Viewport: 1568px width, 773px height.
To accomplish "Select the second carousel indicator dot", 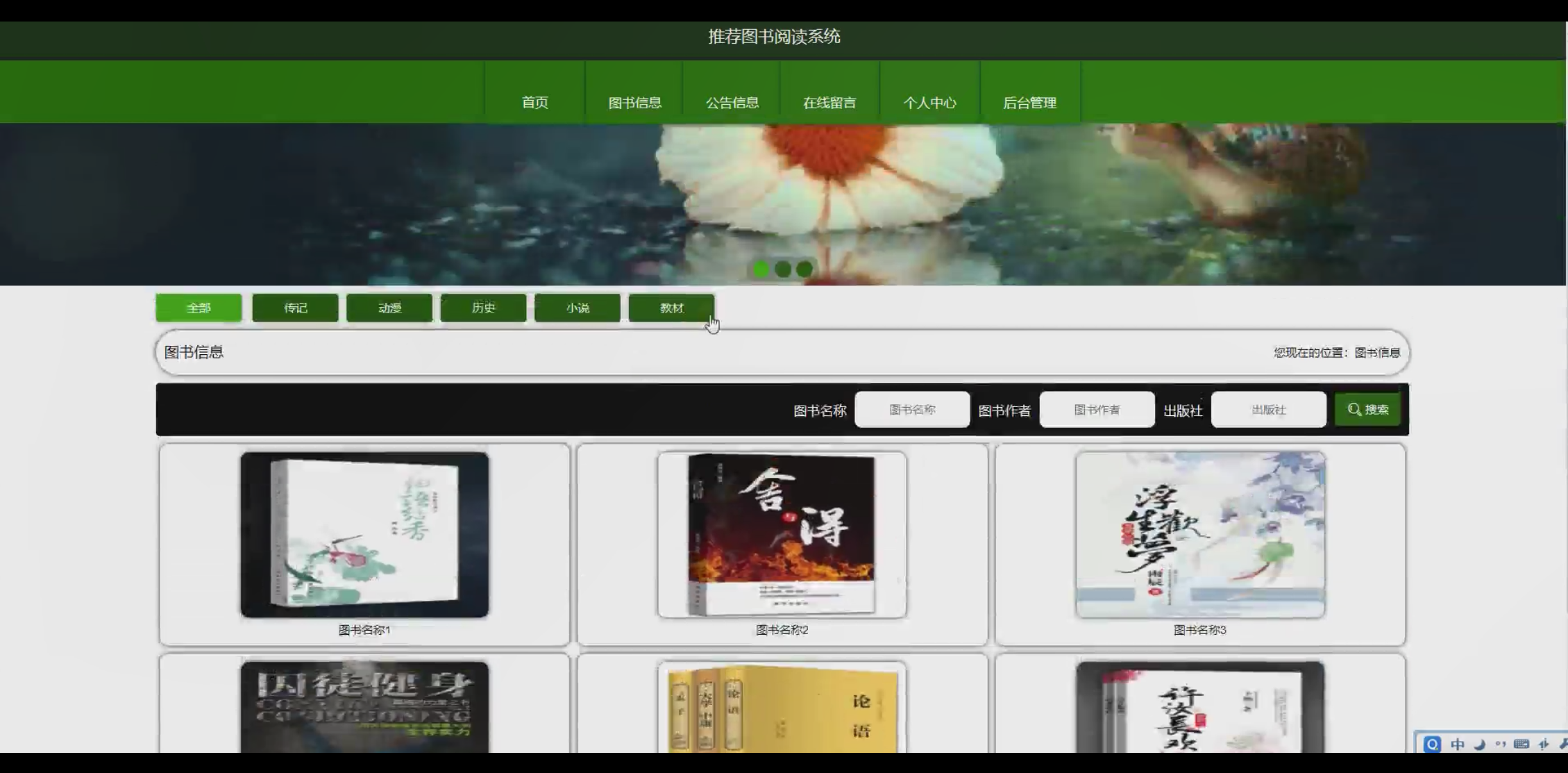I will click(783, 269).
